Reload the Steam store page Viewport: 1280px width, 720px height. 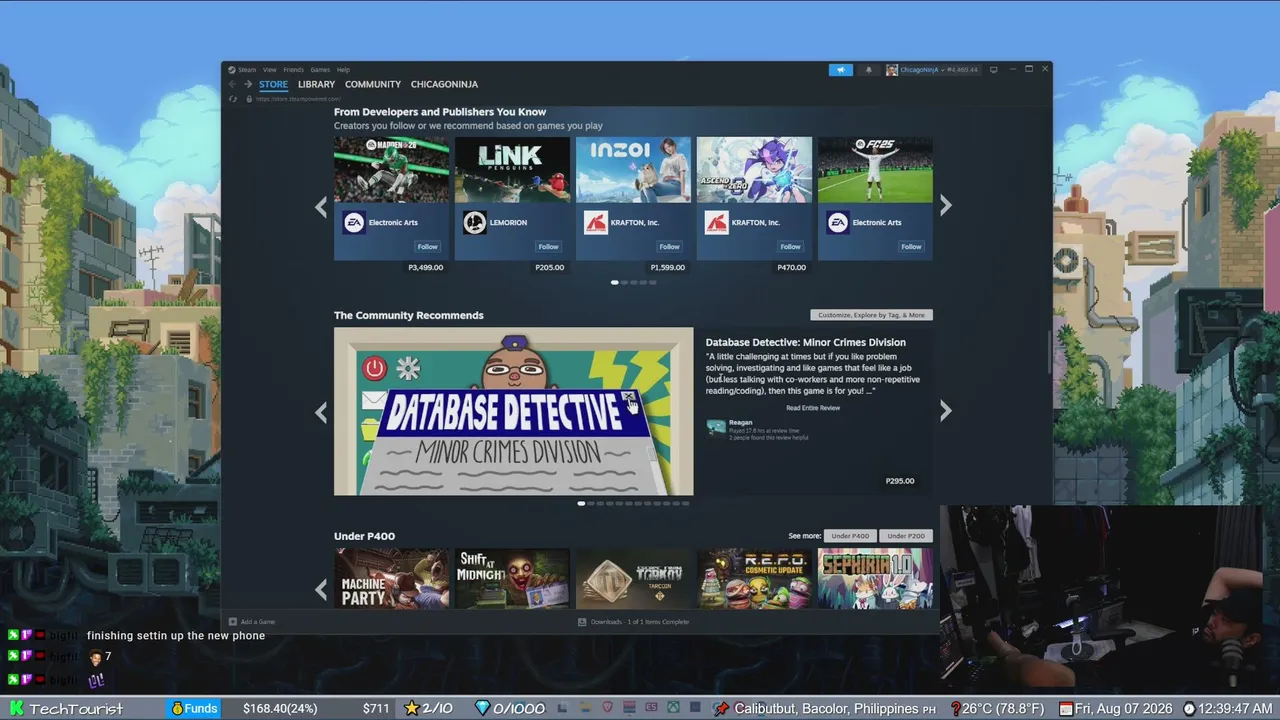point(233,99)
